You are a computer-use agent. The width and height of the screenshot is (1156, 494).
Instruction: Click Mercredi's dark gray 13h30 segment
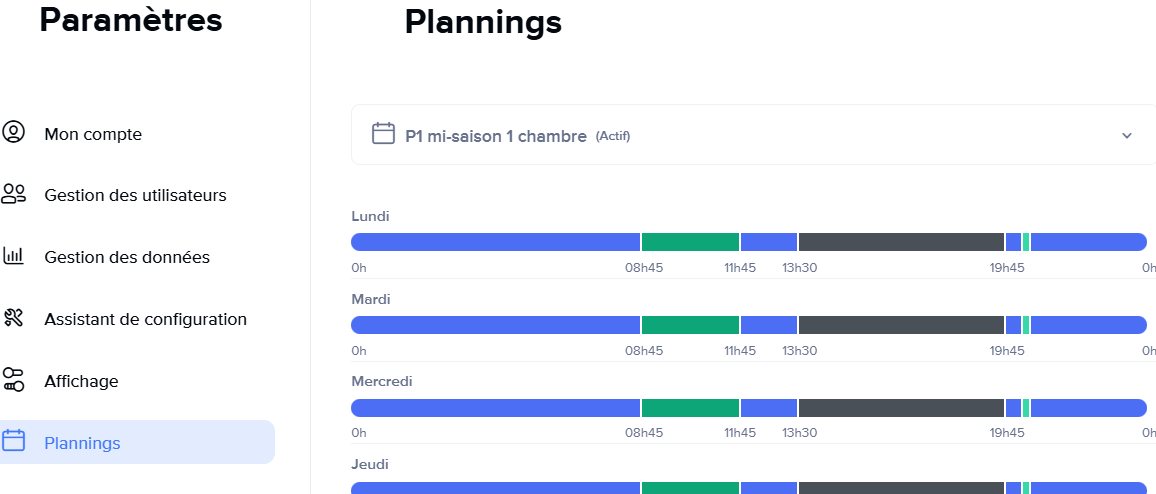(x=901, y=408)
